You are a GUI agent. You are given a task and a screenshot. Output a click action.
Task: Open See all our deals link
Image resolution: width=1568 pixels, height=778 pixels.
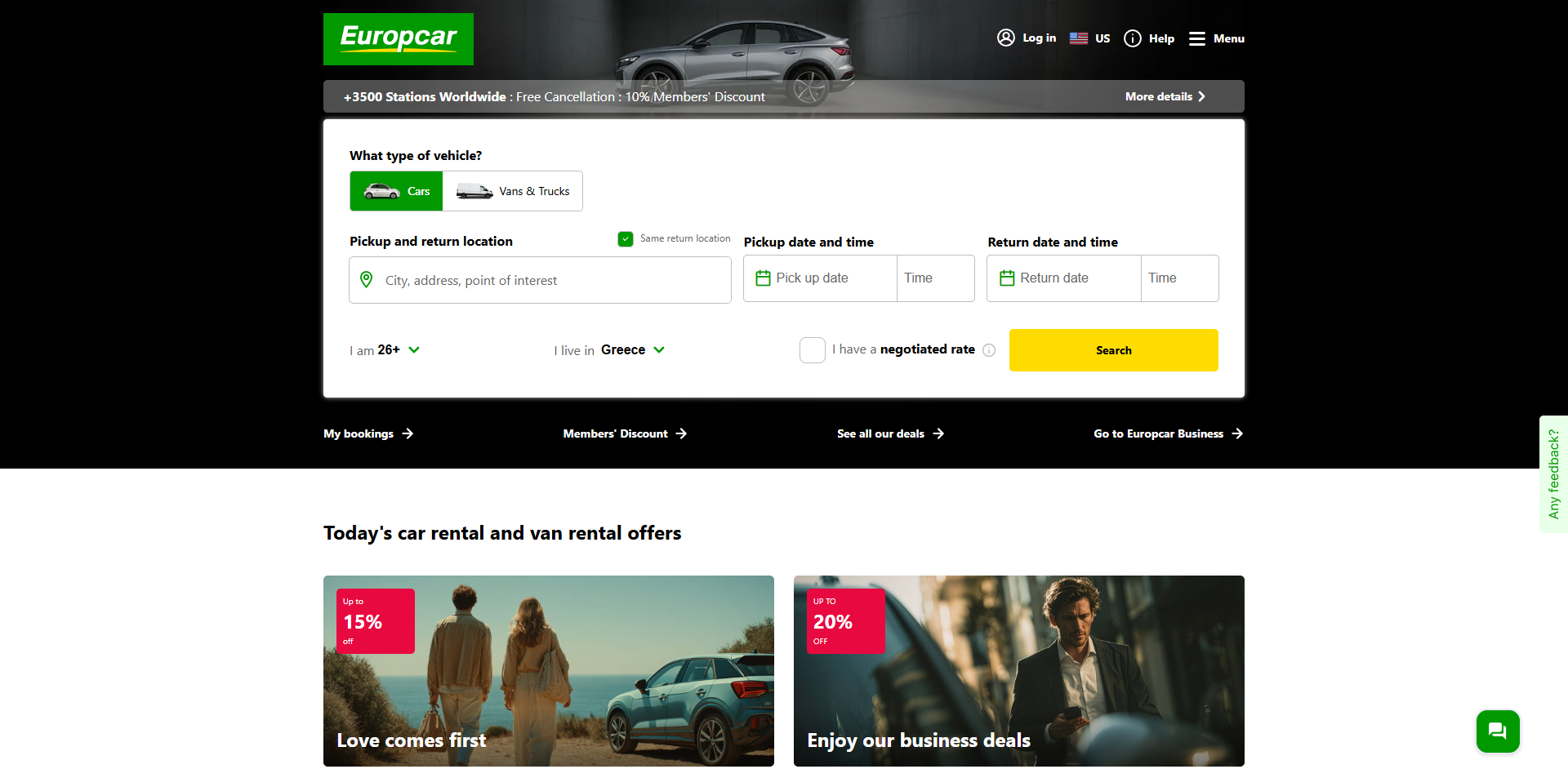point(890,433)
